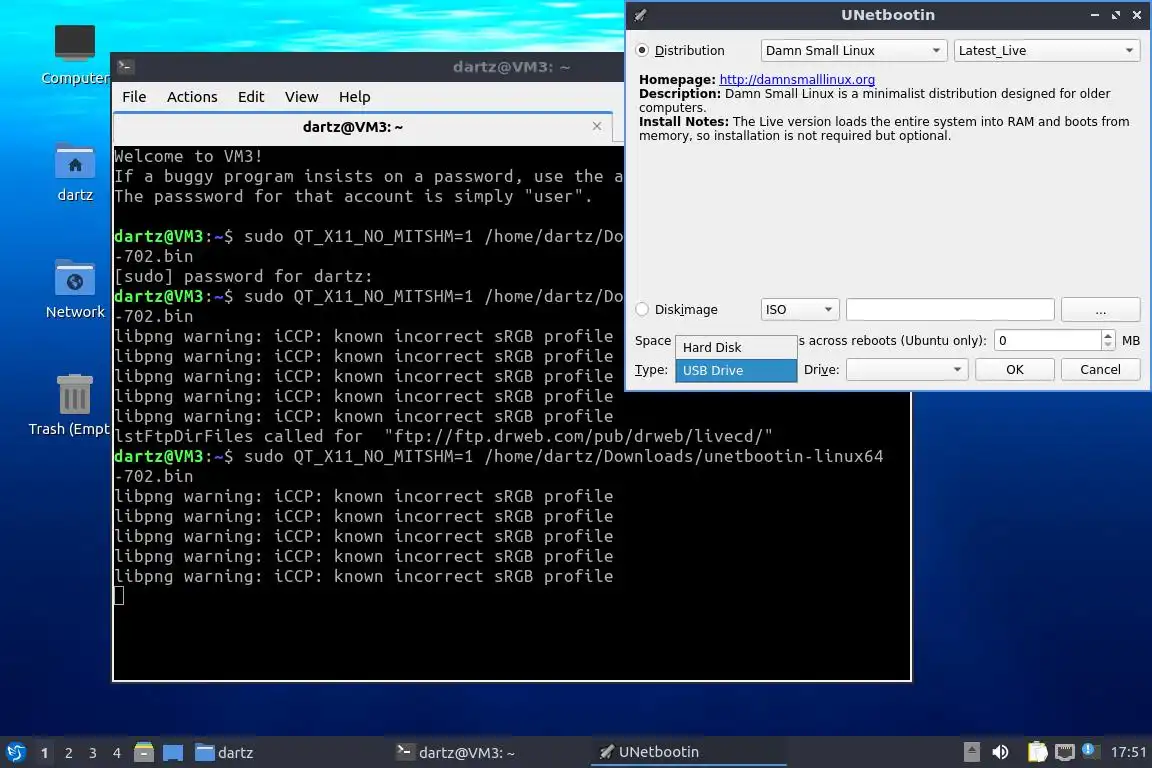Open the Damn Small Linux distribution dropdown
This screenshot has width=1152, height=768.
point(854,50)
